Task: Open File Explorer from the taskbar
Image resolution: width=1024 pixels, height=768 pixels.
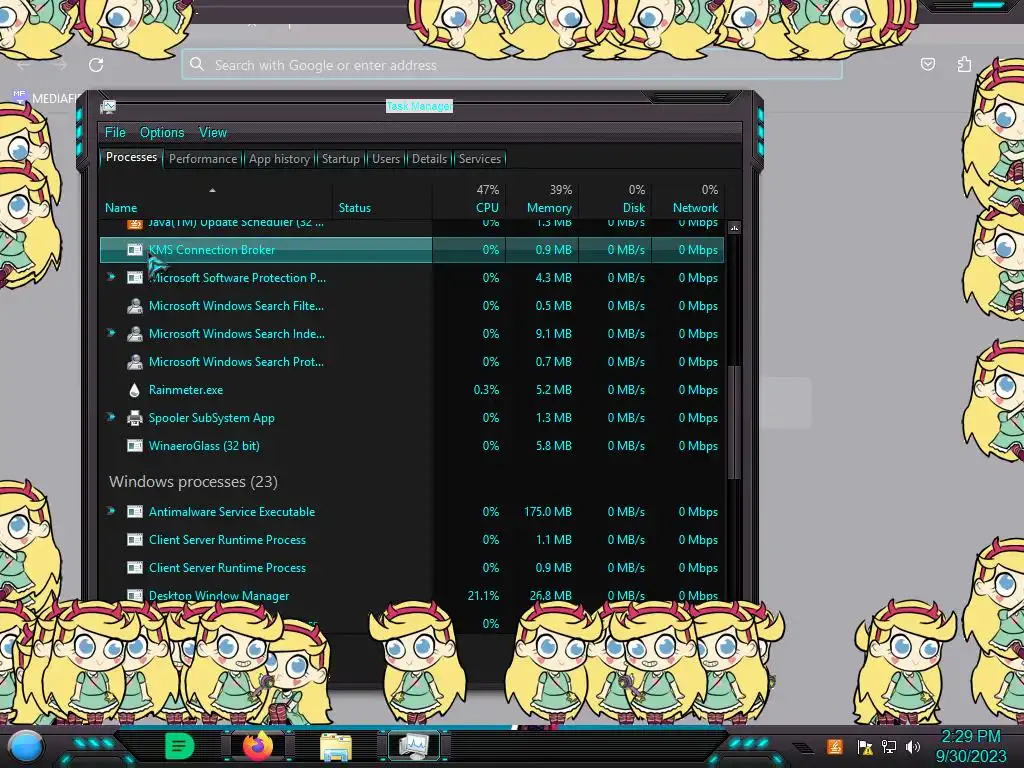Action: (336, 748)
